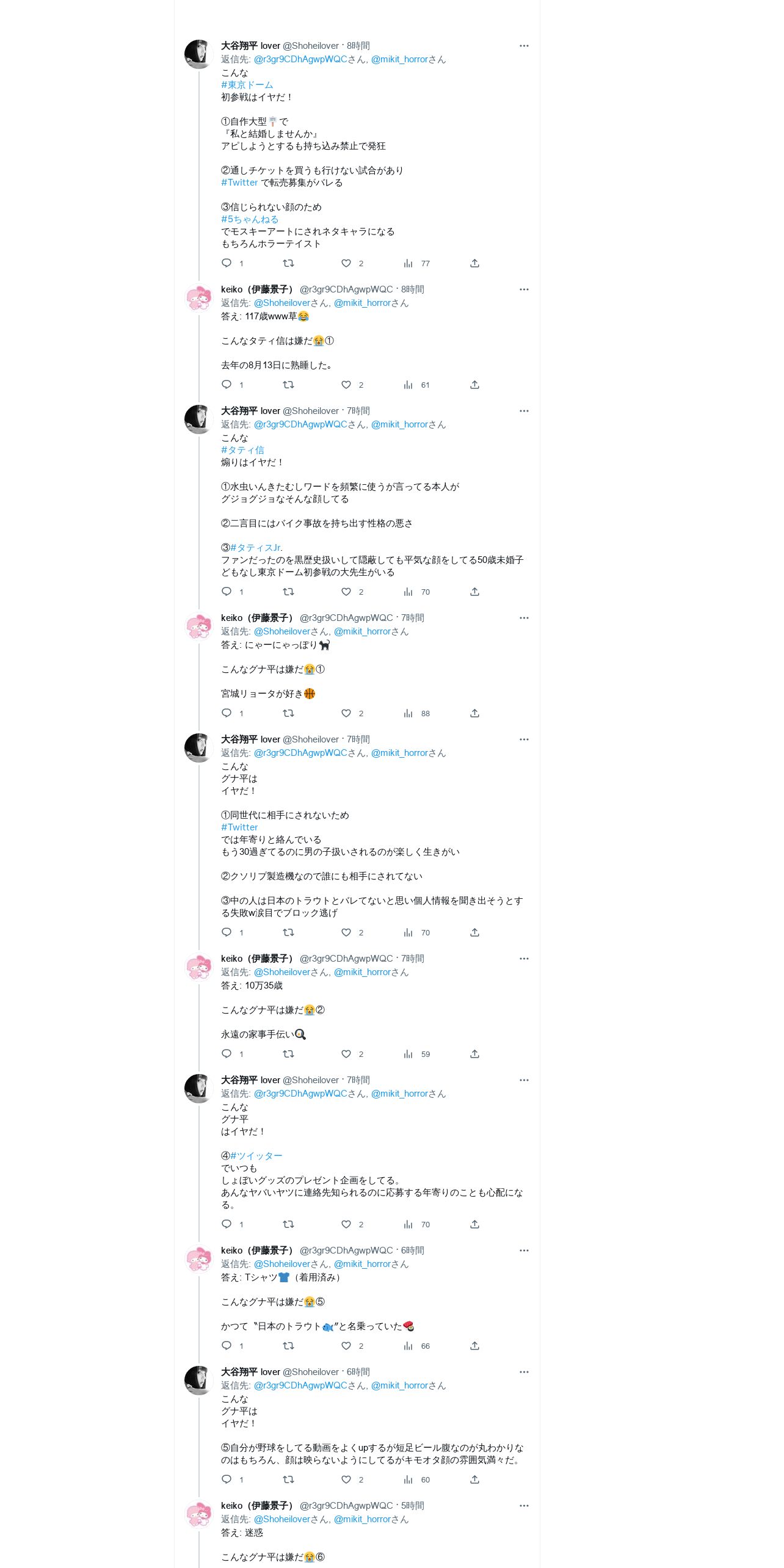The width and height of the screenshot is (784, 1568).
Task: Open more options on keiko's 10万35歳 tweet
Action: pos(524,959)
